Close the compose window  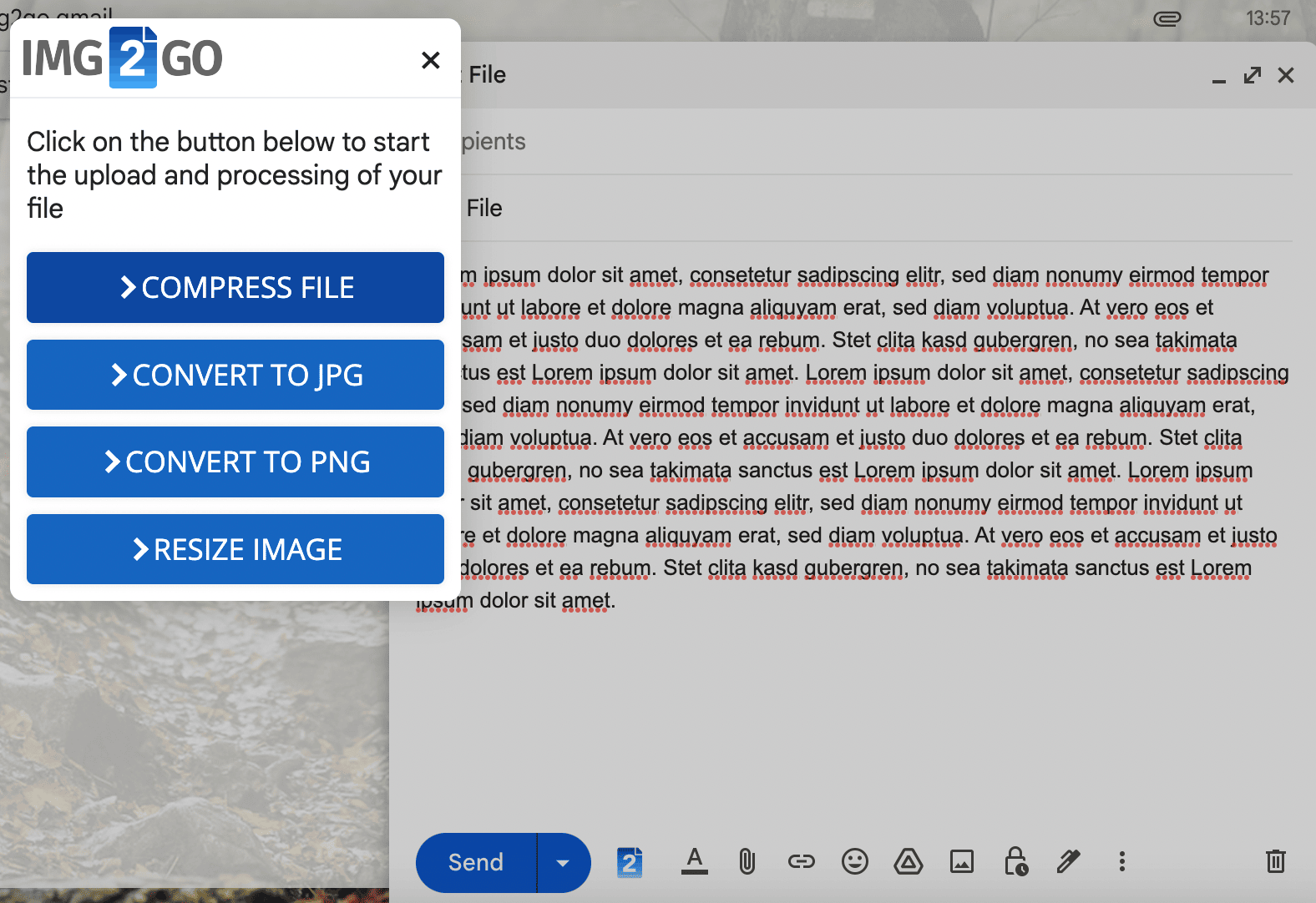coord(1286,75)
